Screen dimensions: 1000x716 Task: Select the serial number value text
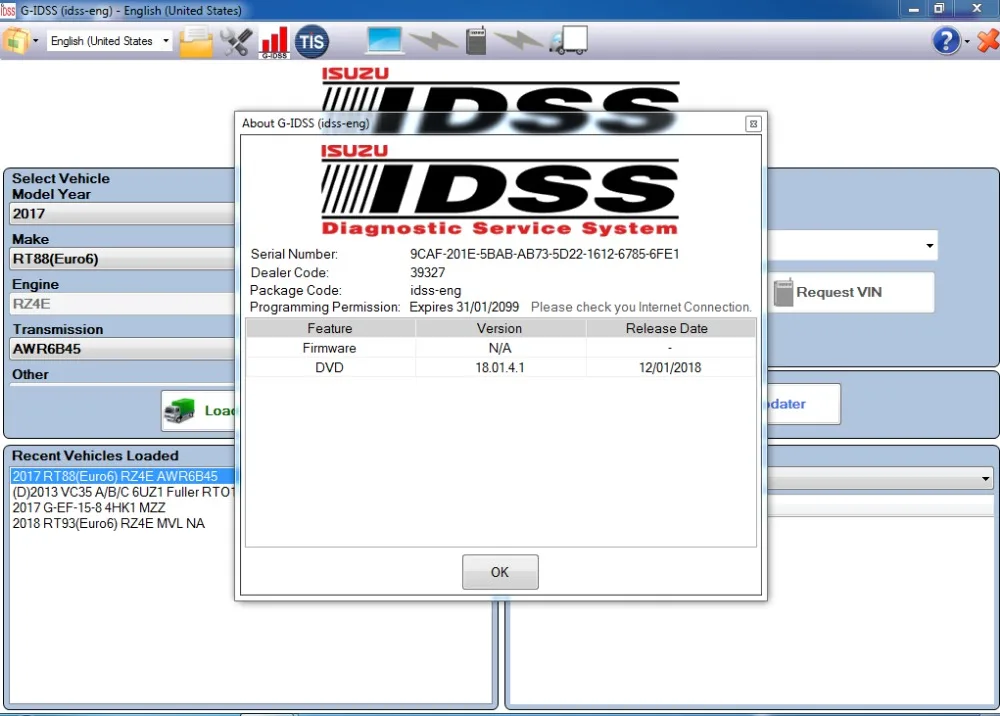click(545, 254)
